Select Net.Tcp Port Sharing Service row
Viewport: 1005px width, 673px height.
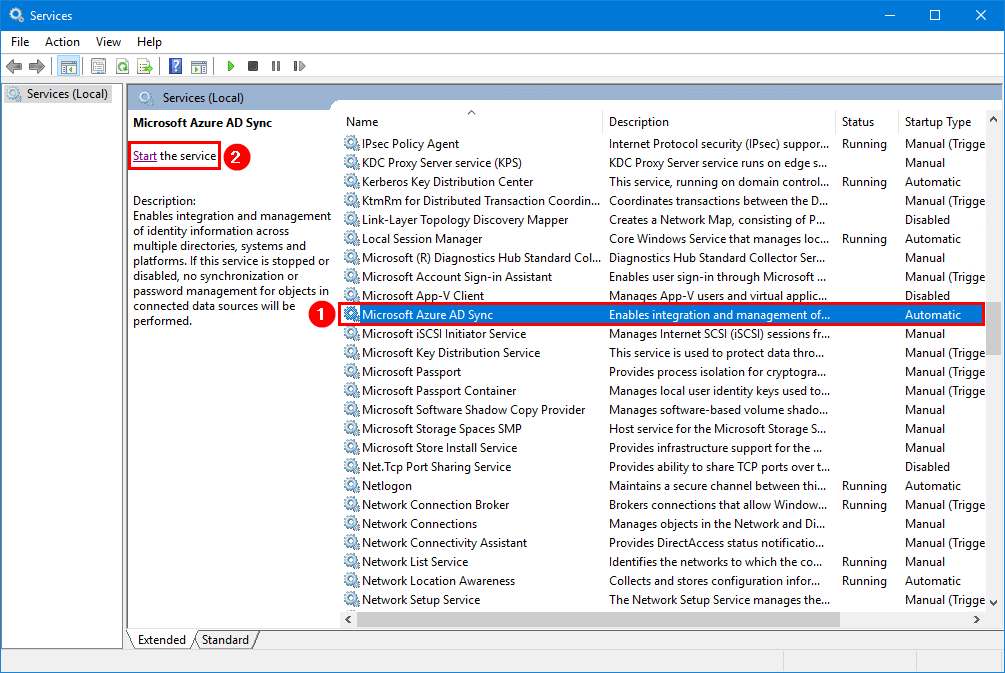tap(664, 467)
